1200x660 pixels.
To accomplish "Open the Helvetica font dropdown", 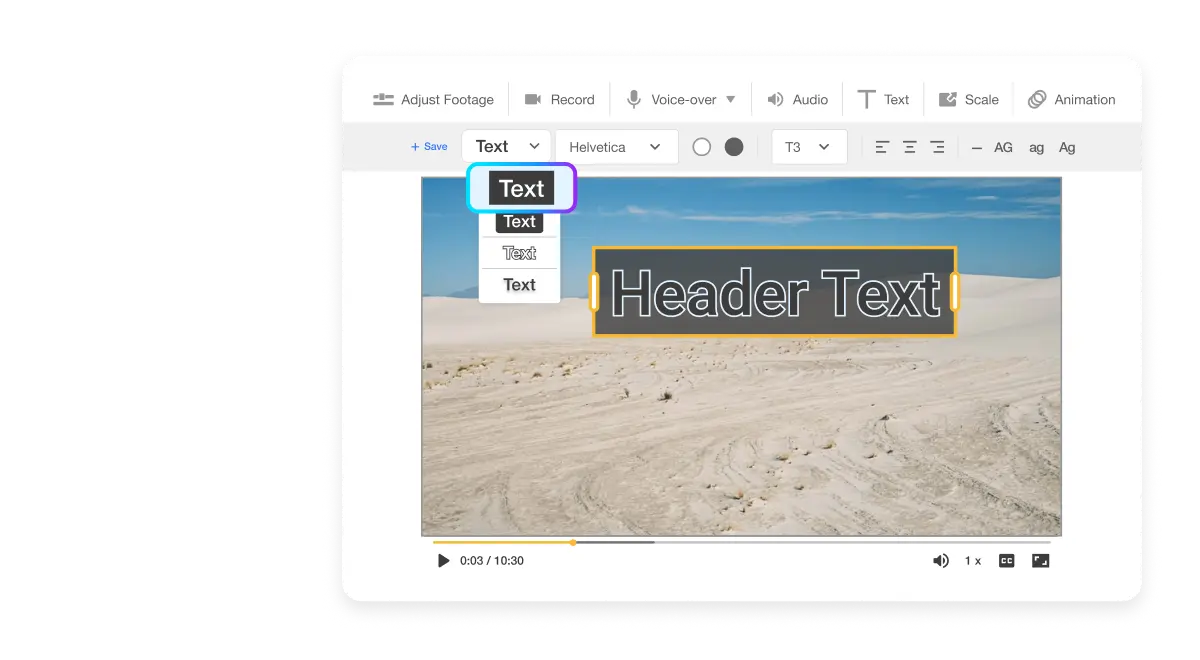I will click(617, 147).
